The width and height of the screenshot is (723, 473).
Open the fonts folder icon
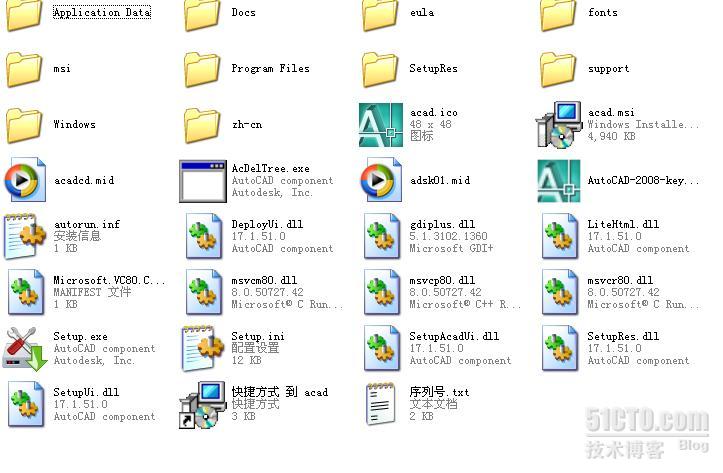coord(558,16)
